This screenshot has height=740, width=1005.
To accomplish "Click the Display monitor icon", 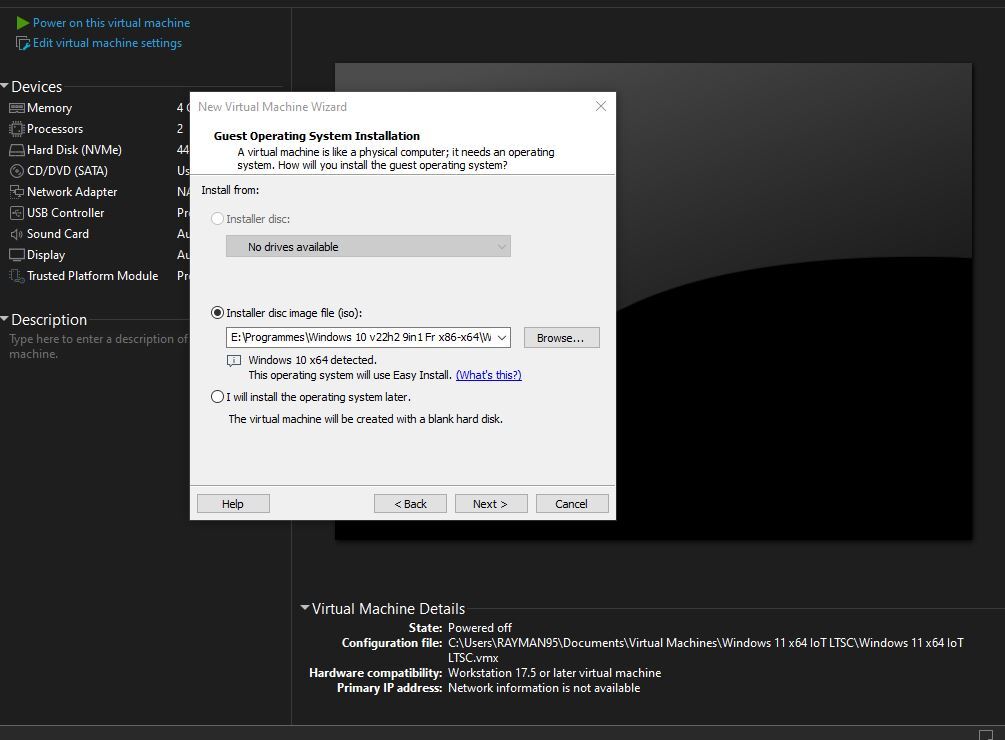I will pyautogui.click(x=17, y=254).
